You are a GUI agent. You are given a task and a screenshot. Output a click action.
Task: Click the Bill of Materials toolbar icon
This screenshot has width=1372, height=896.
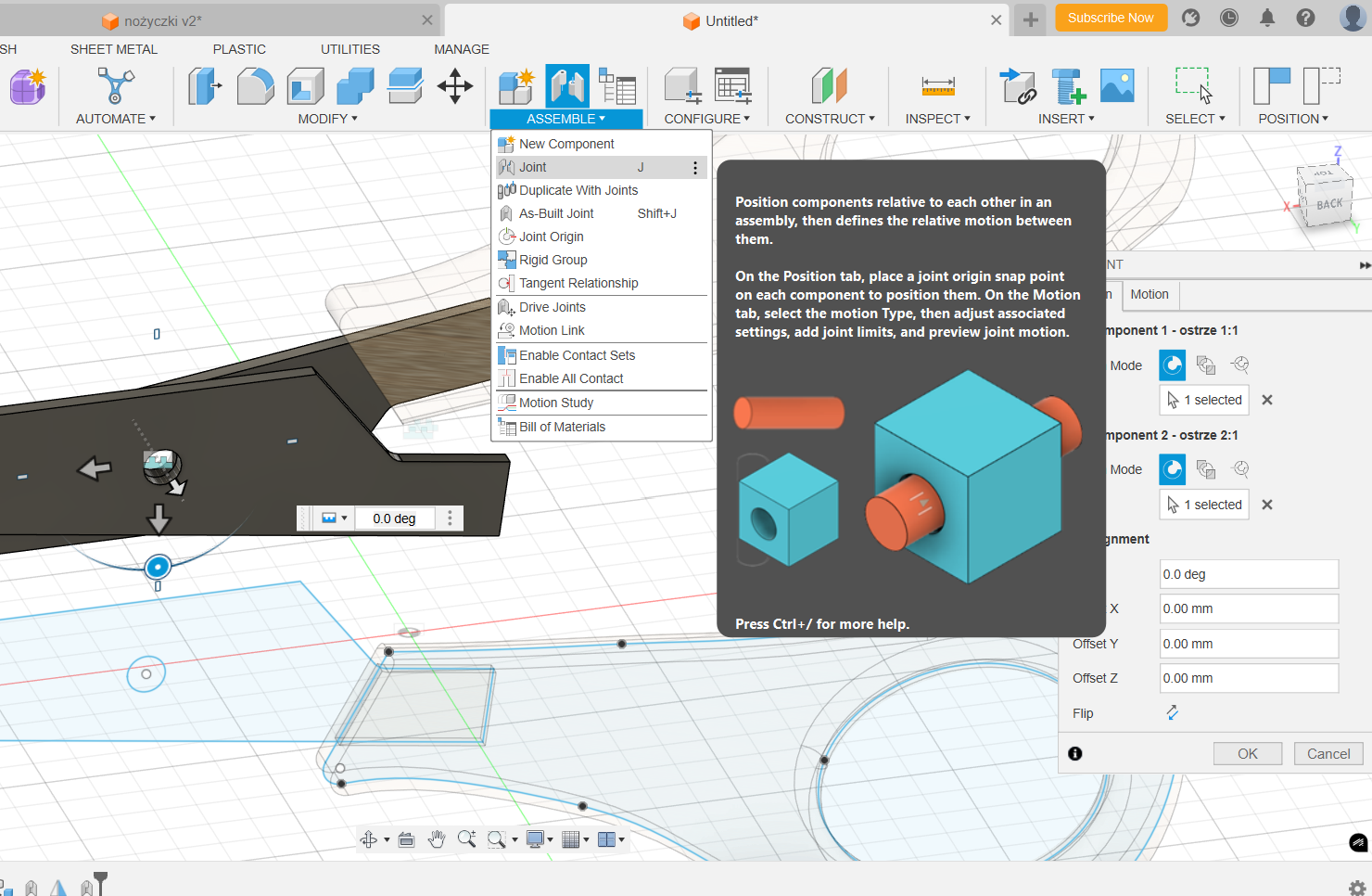point(616,86)
